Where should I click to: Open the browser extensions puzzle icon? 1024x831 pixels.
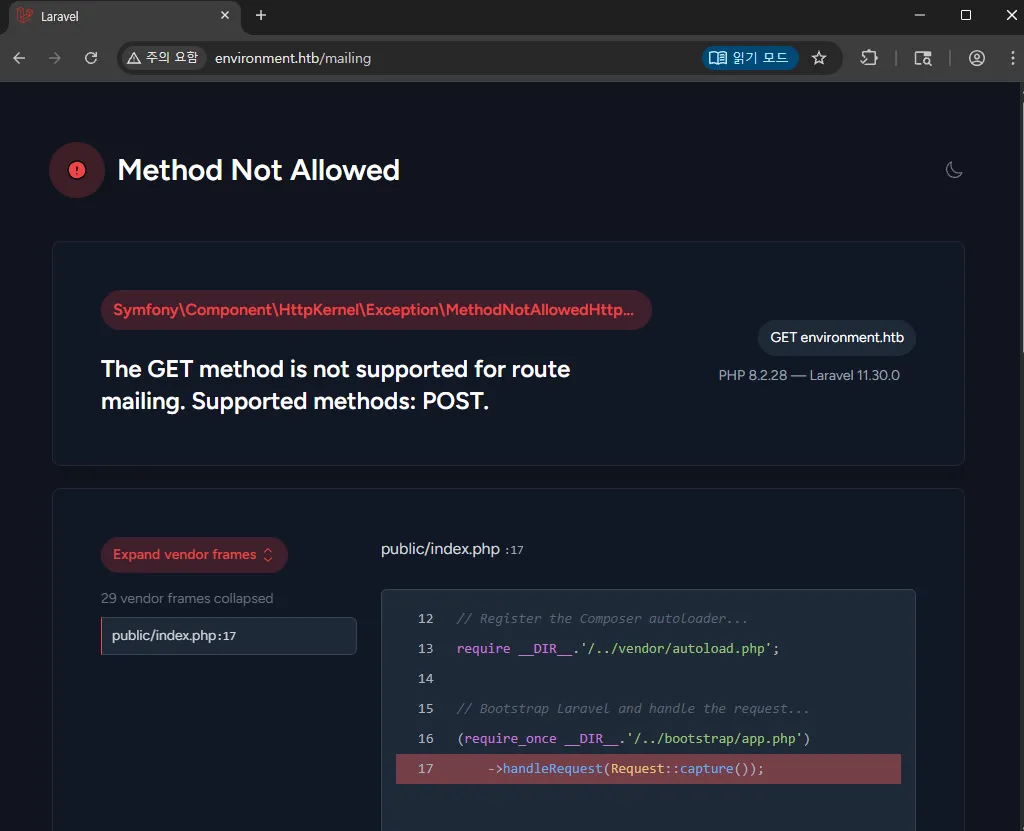pyautogui.click(x=869, y=58)
